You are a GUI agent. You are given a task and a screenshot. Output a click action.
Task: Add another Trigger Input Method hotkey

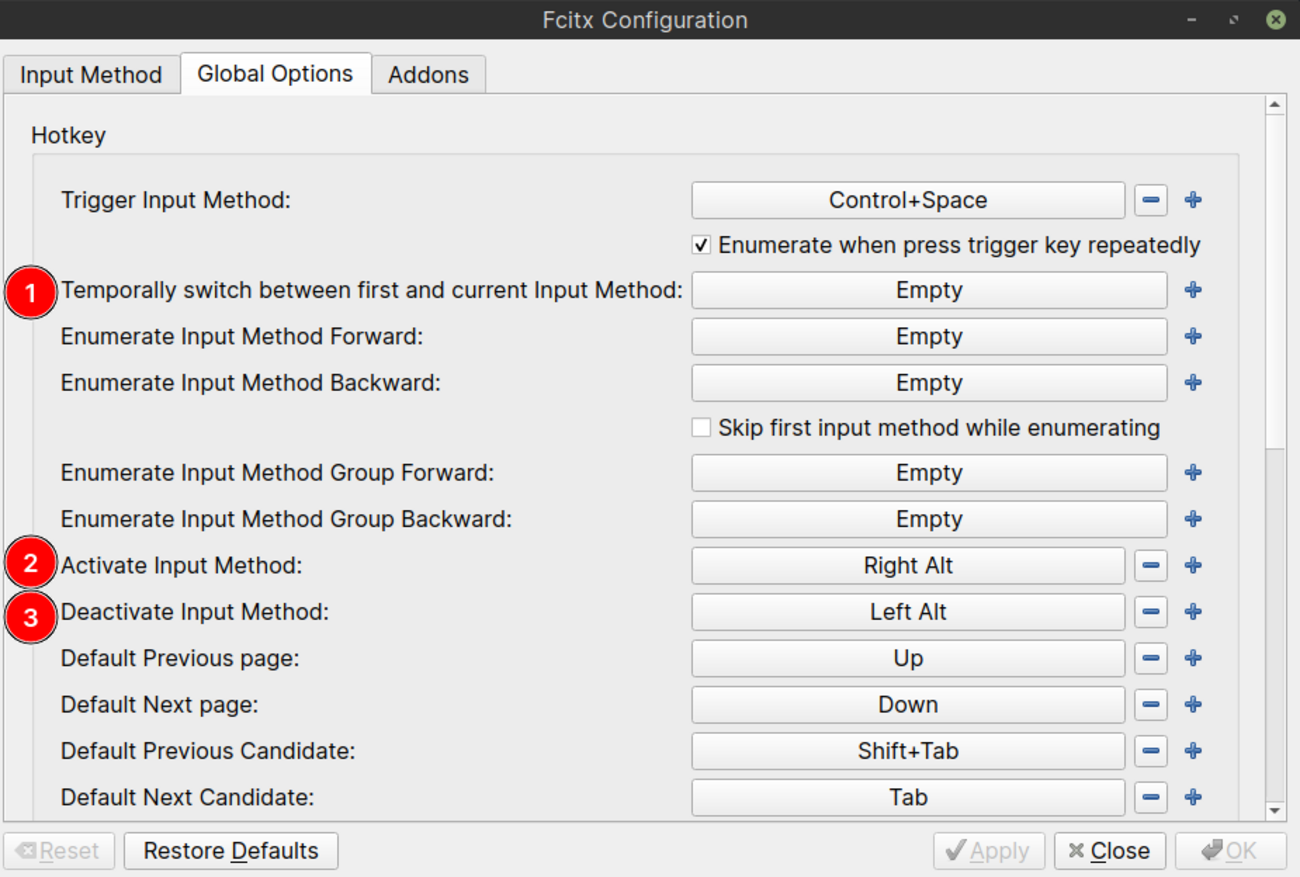(x=1193, y=200)
